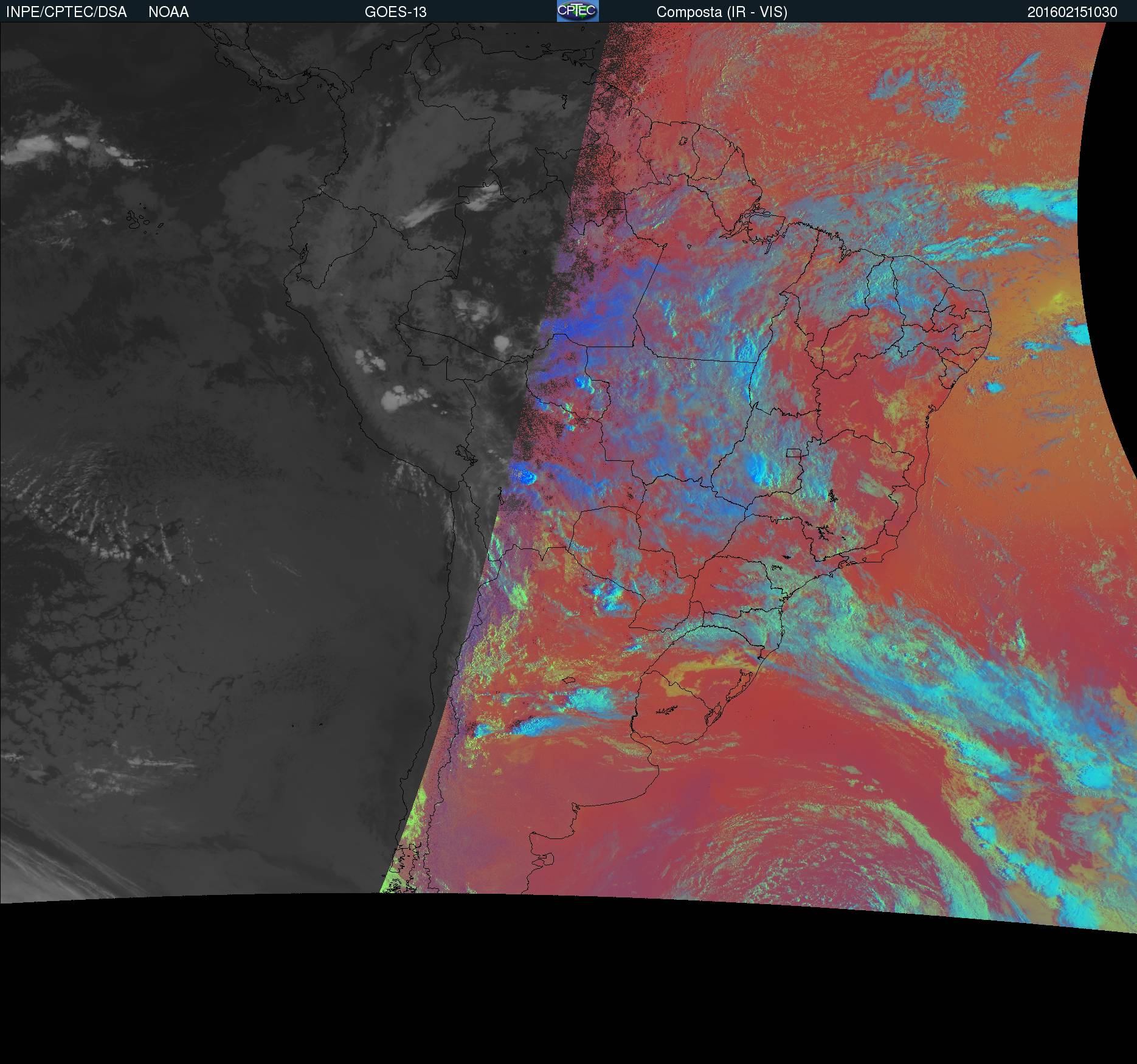Select the 201602151030 timestamp text
Image resolution: width=1137 pixels, height=1064 pixels.
pos(1072,12)
